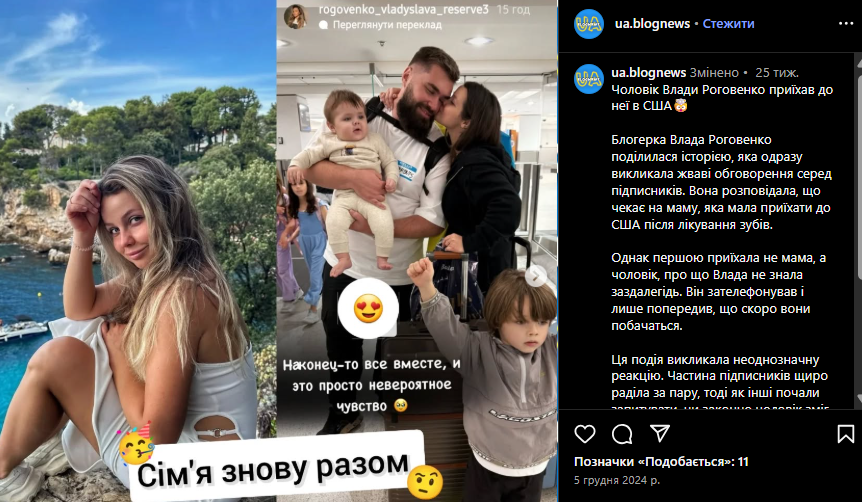Click the post date 5 грудня 2024

coord(617,480)
